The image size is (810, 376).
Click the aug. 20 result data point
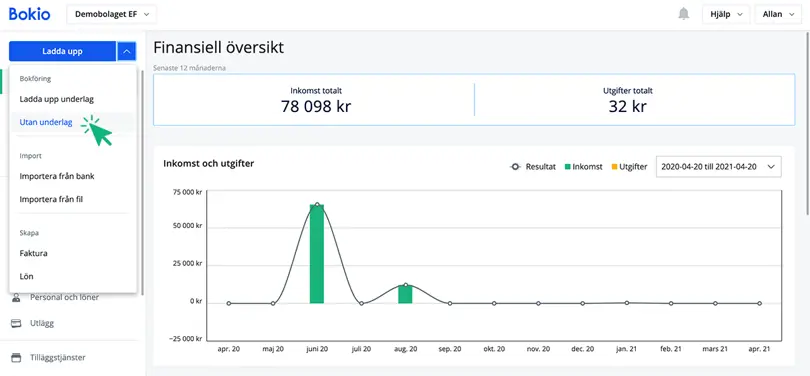(406, 285)
